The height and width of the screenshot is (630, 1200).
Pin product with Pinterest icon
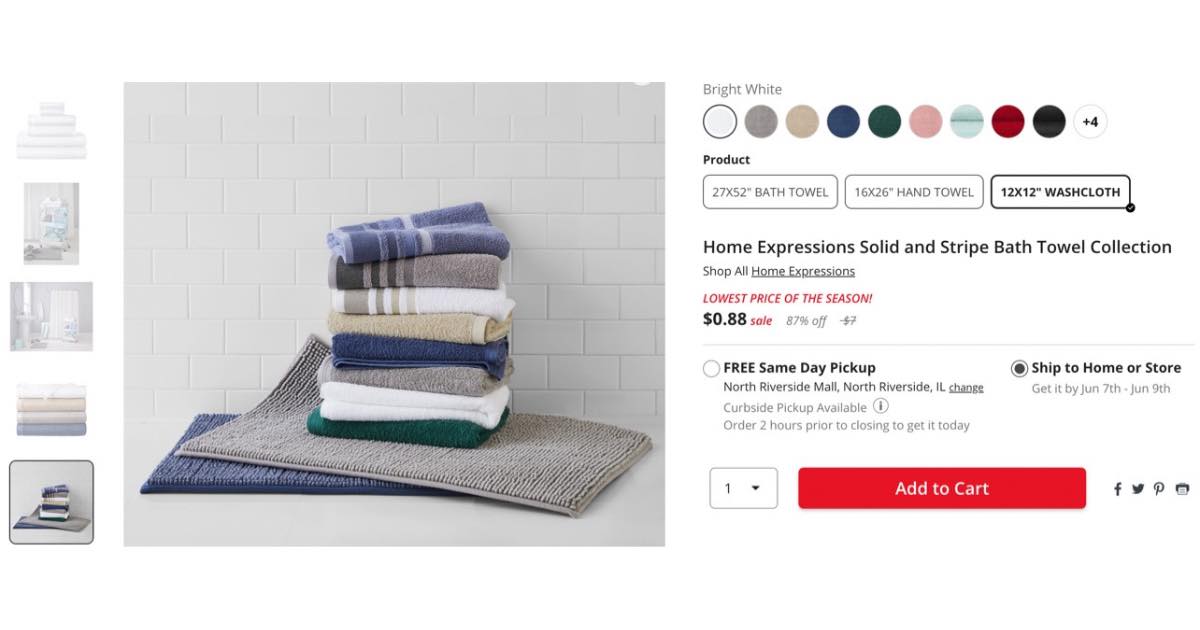[1159, 489]
